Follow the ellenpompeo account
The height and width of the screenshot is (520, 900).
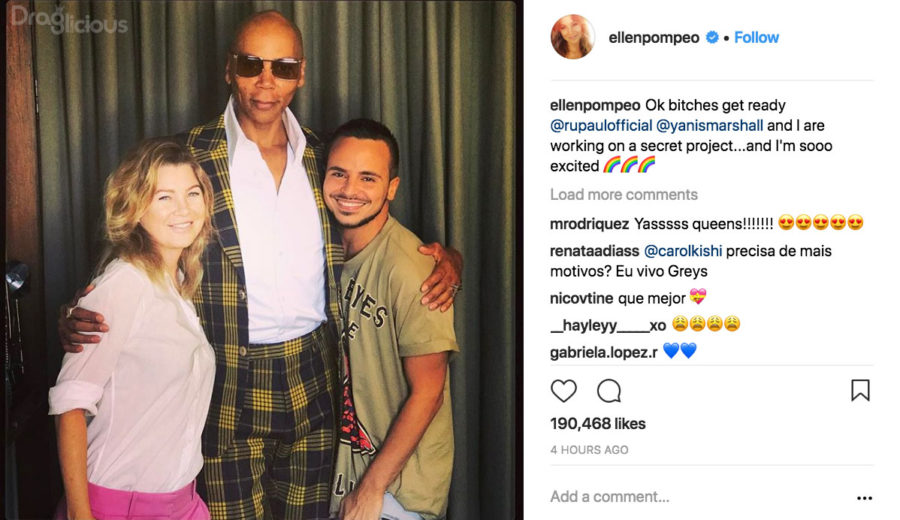tap(757, 37)
